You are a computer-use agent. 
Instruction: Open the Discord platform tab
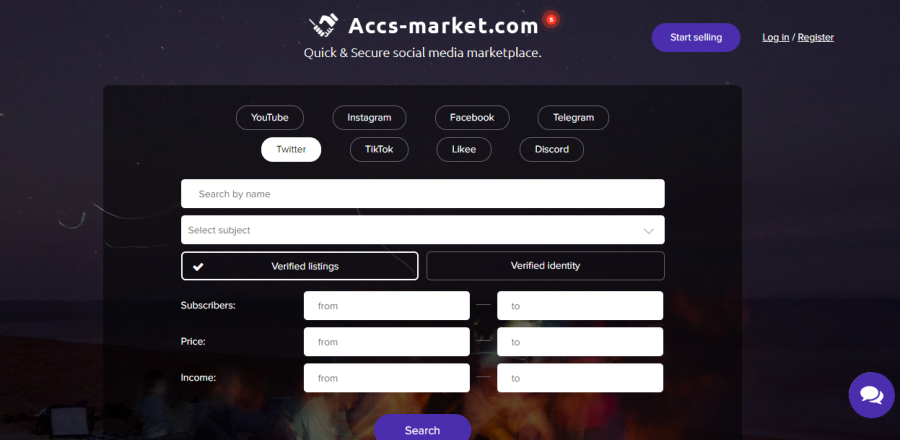pyautogui.click(x=551, y=149)
